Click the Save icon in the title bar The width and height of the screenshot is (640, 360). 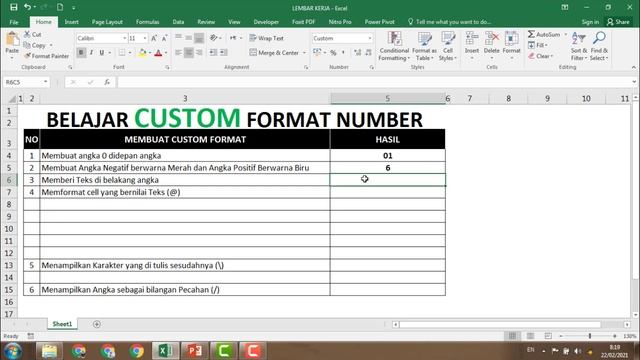tap(13, 7)
